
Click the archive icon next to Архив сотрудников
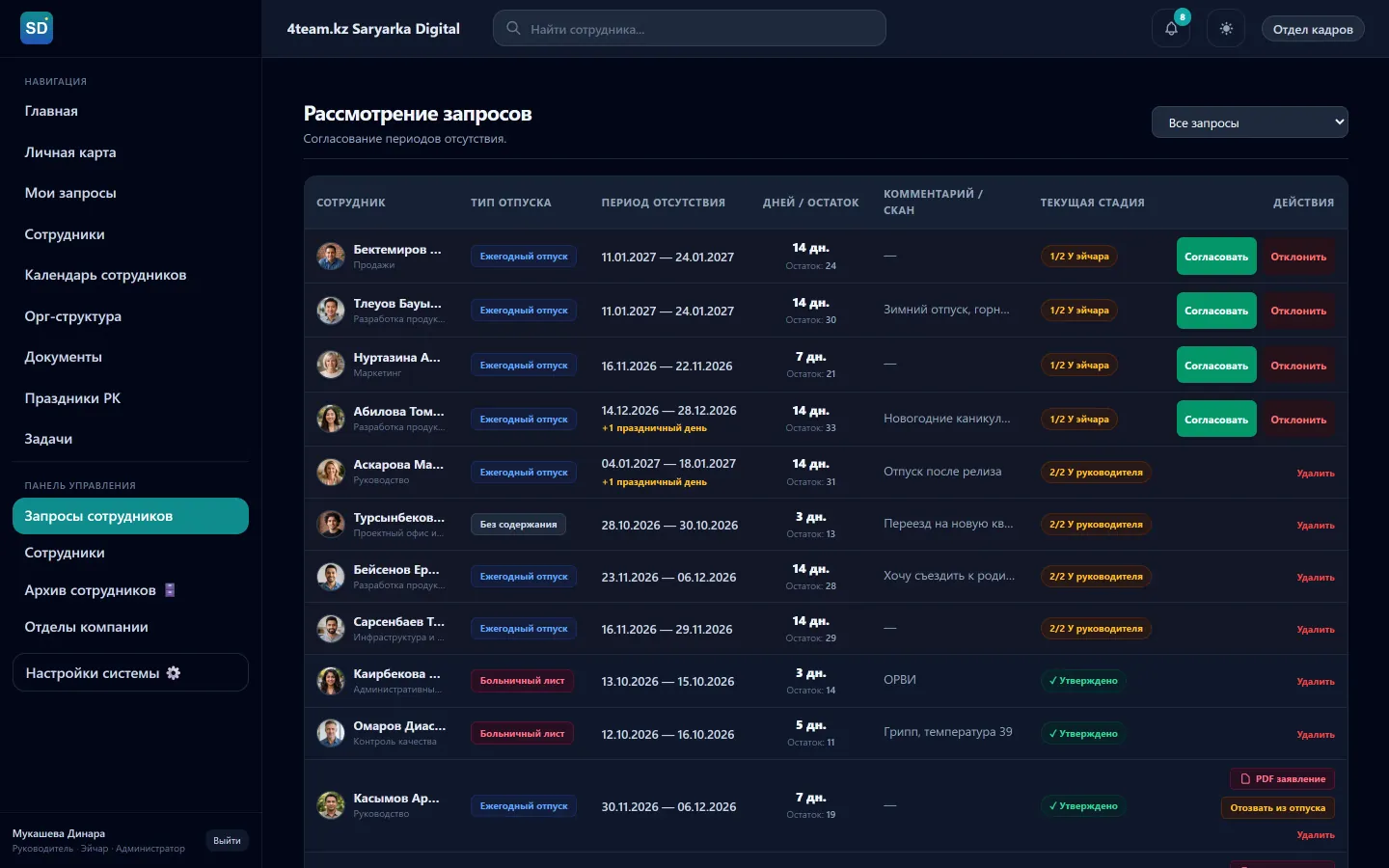point(170,590)
